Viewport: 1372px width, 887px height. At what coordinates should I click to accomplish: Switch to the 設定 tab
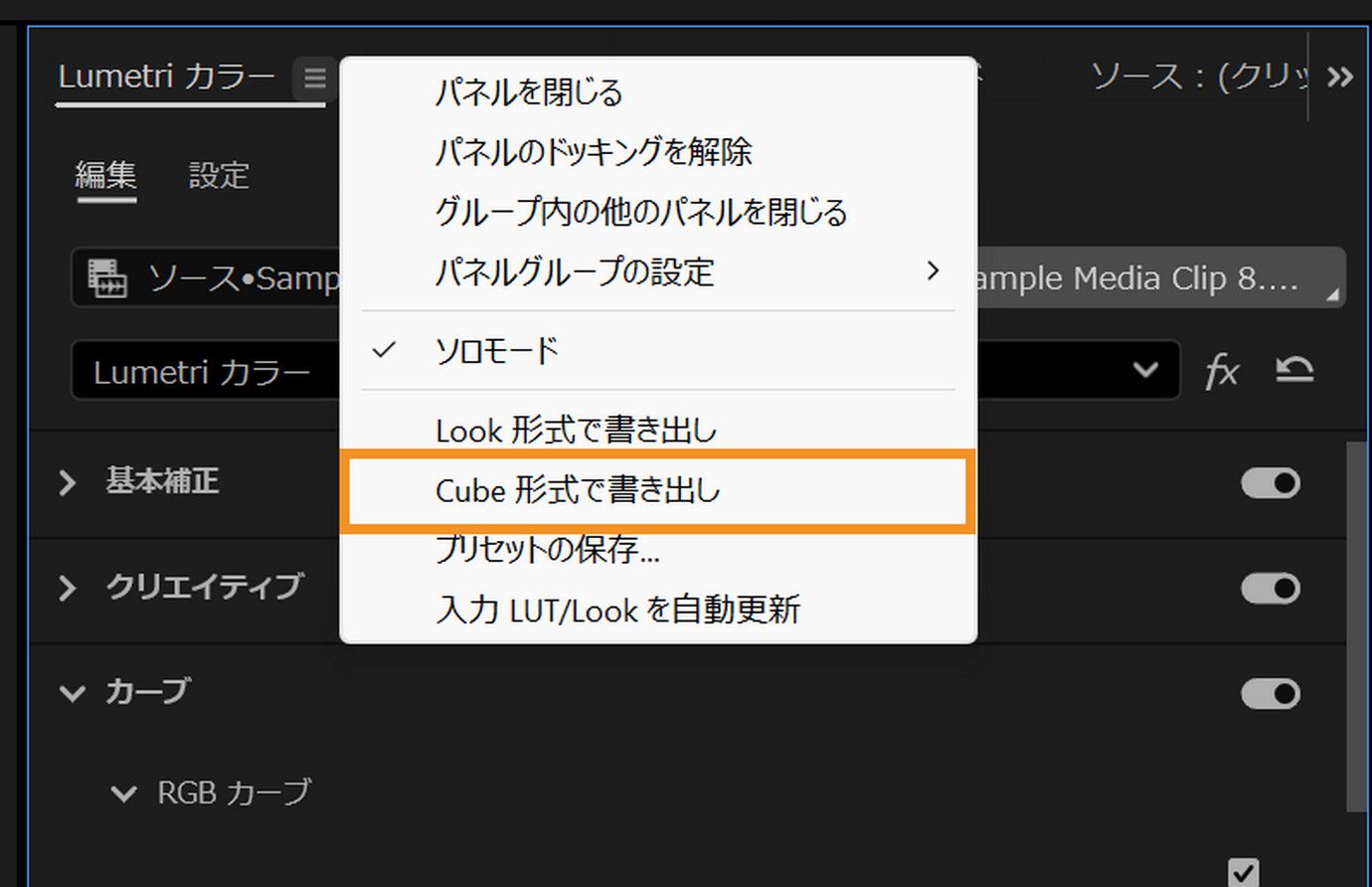point(218,175)
